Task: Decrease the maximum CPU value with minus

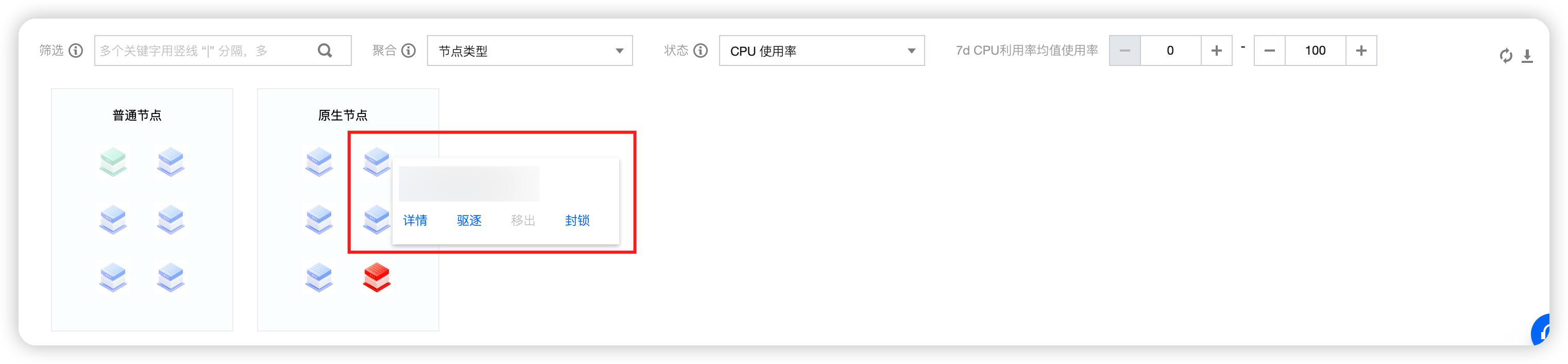Action: click(x=1270, y=51)
